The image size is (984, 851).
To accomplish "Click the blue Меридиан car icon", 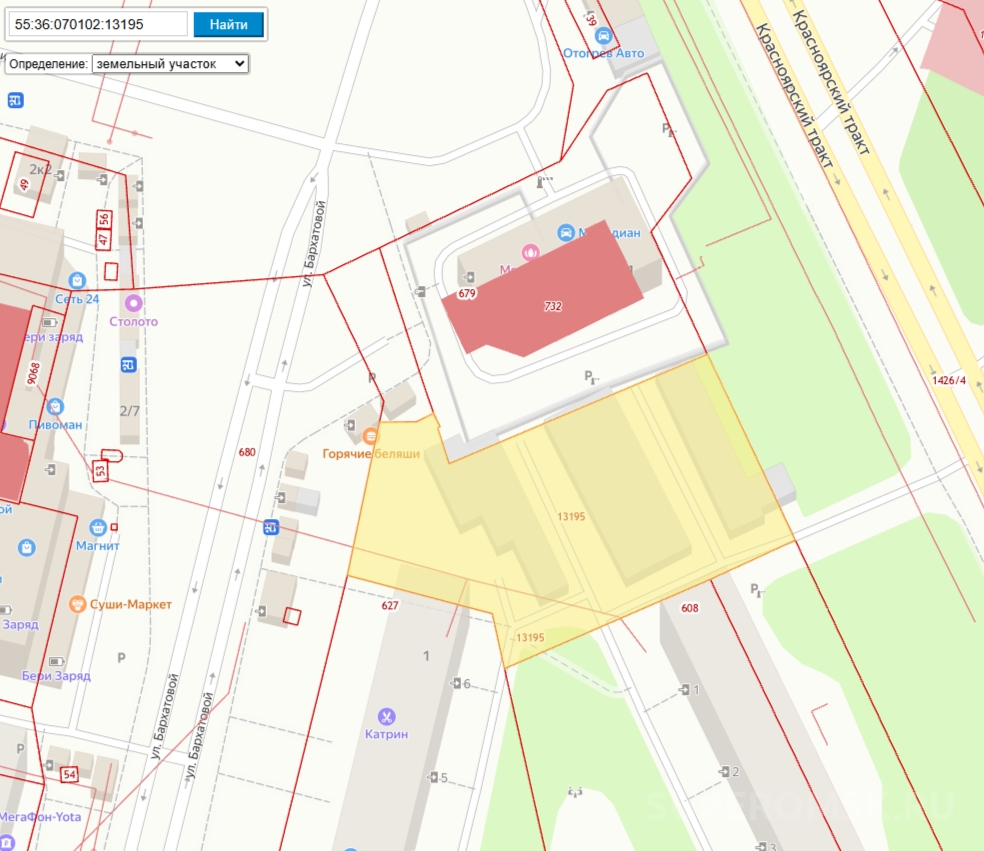I will [x=565, y=232].
